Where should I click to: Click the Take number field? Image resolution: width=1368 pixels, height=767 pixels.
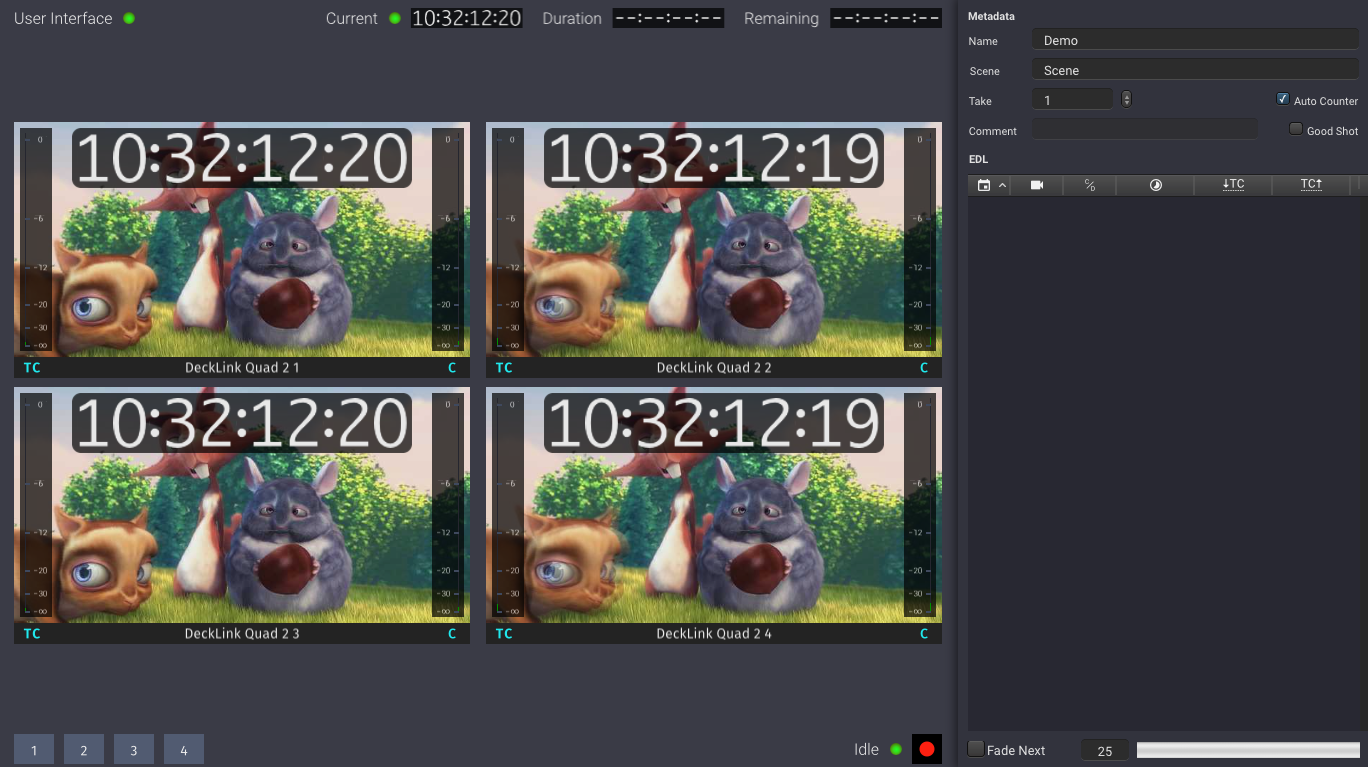pyautogui.click(x=1072, y=100)
